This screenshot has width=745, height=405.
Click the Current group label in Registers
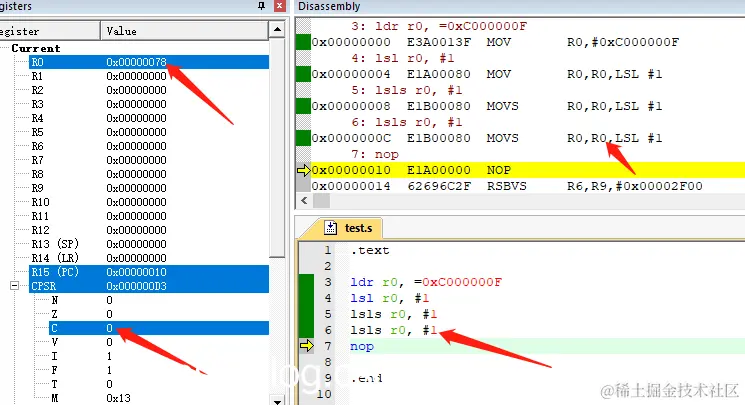pyautogui.click(x=36, y=48)
